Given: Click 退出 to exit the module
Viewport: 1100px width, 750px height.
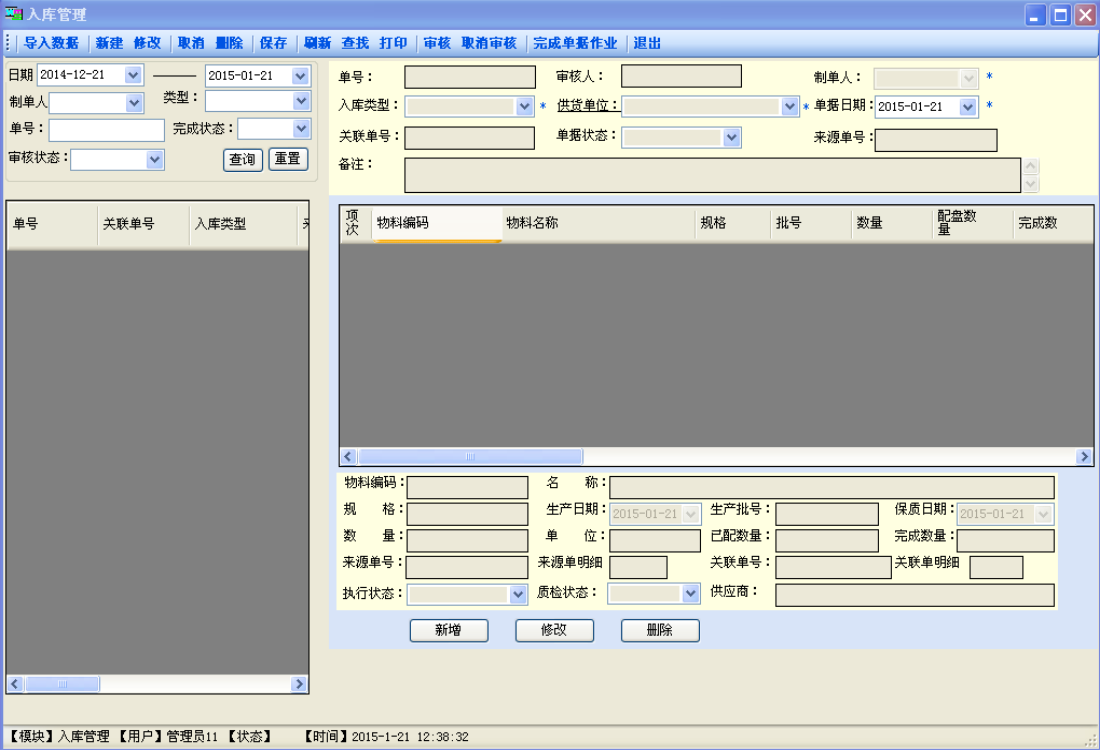Looking at the screenshot, I should (x=647, y=43).
